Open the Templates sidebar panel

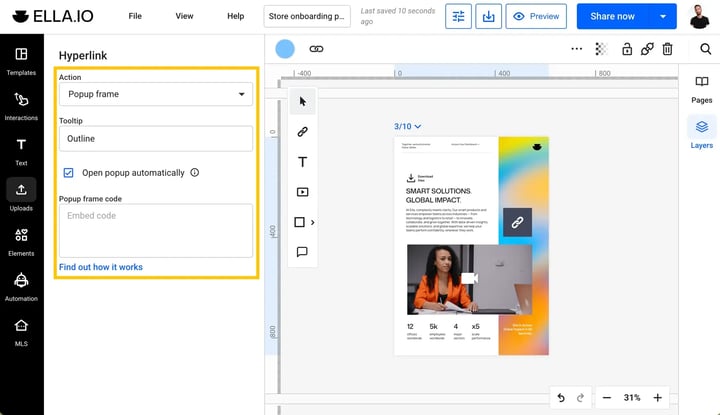(x=21, y=61)
